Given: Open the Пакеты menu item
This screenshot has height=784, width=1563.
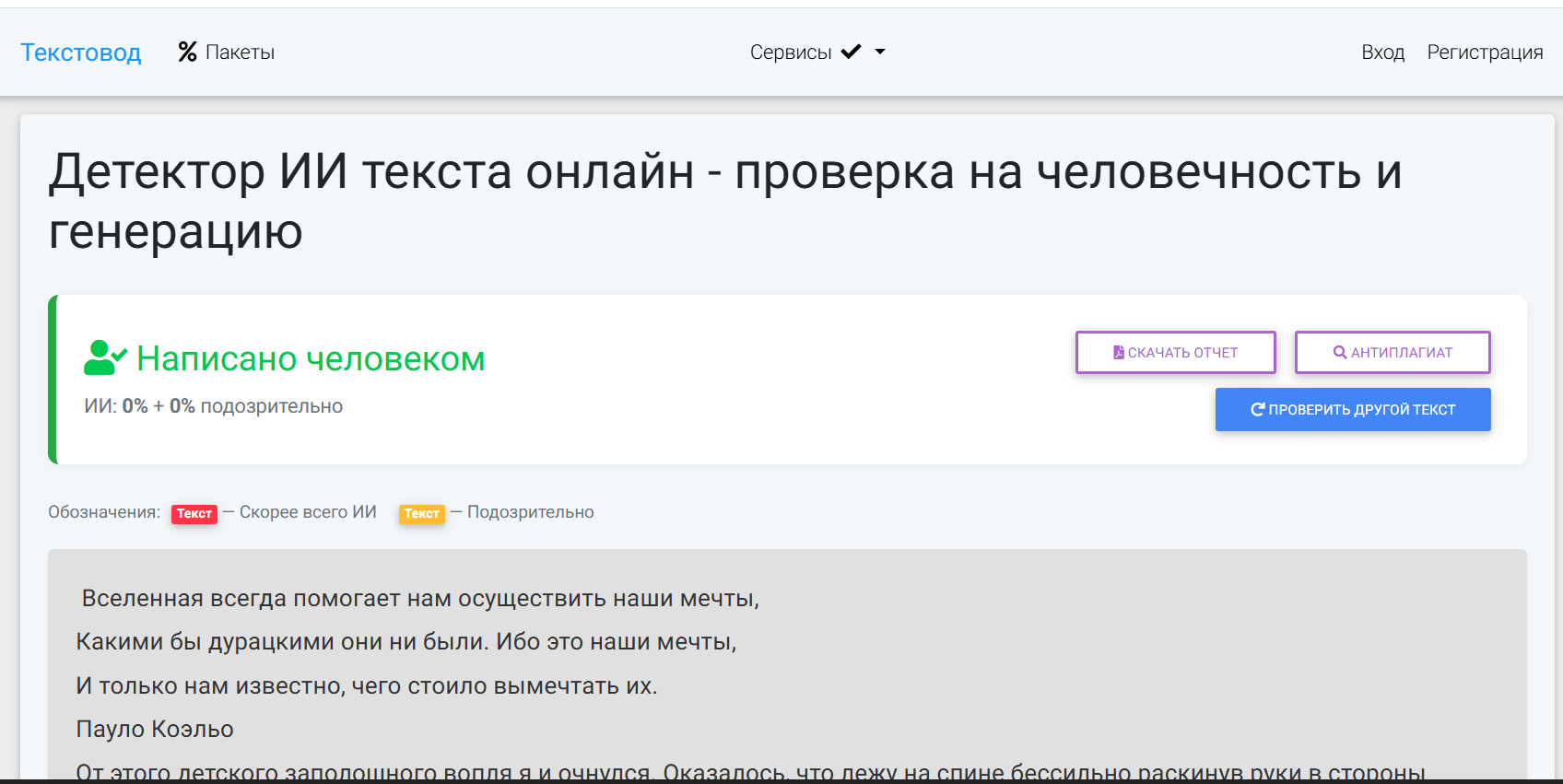Looking at the screenshot, I should point(227,53).
